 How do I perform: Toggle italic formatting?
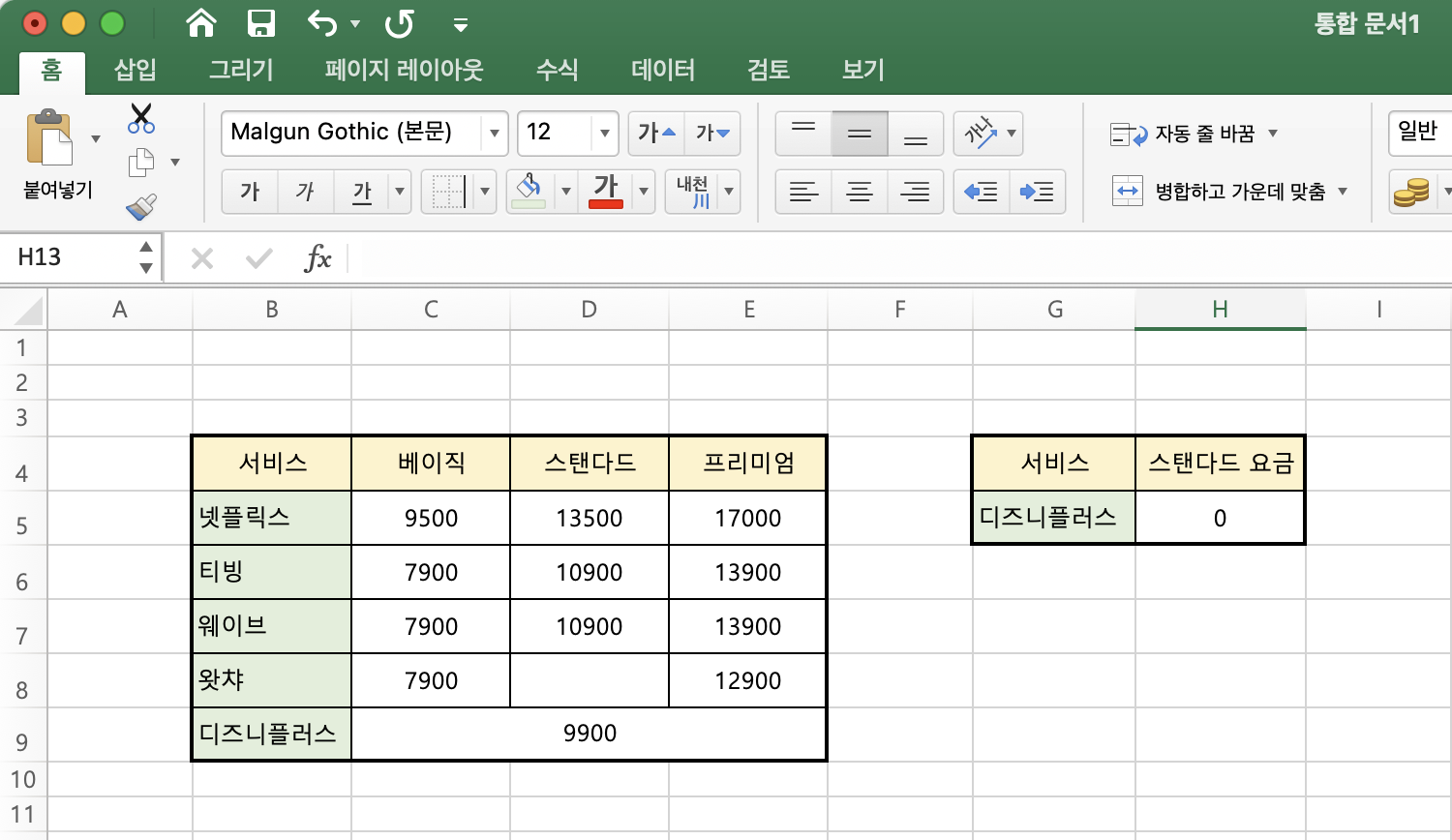click(x=306, y=192)
